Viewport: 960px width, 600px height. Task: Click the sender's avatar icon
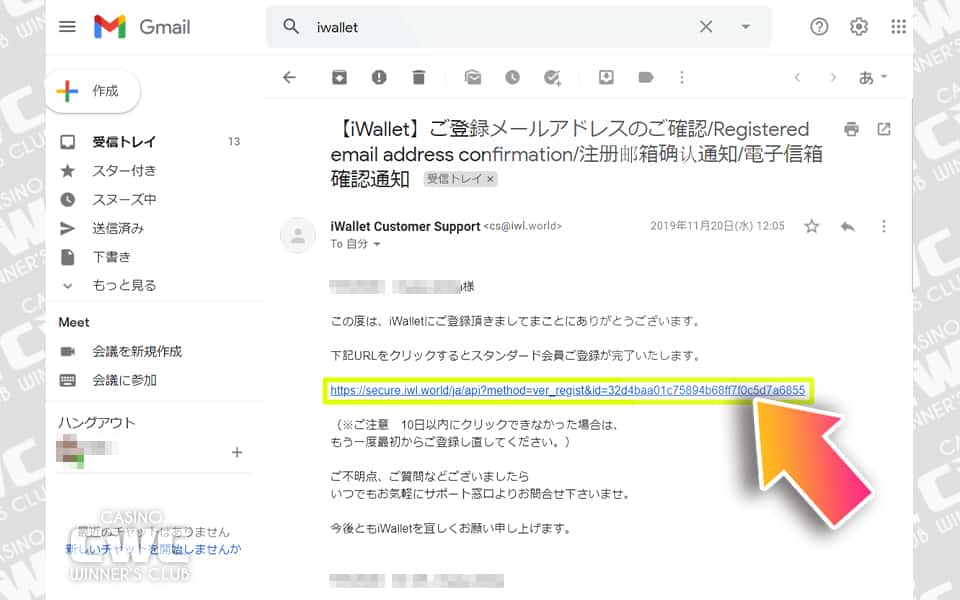(x=298, y=235)
